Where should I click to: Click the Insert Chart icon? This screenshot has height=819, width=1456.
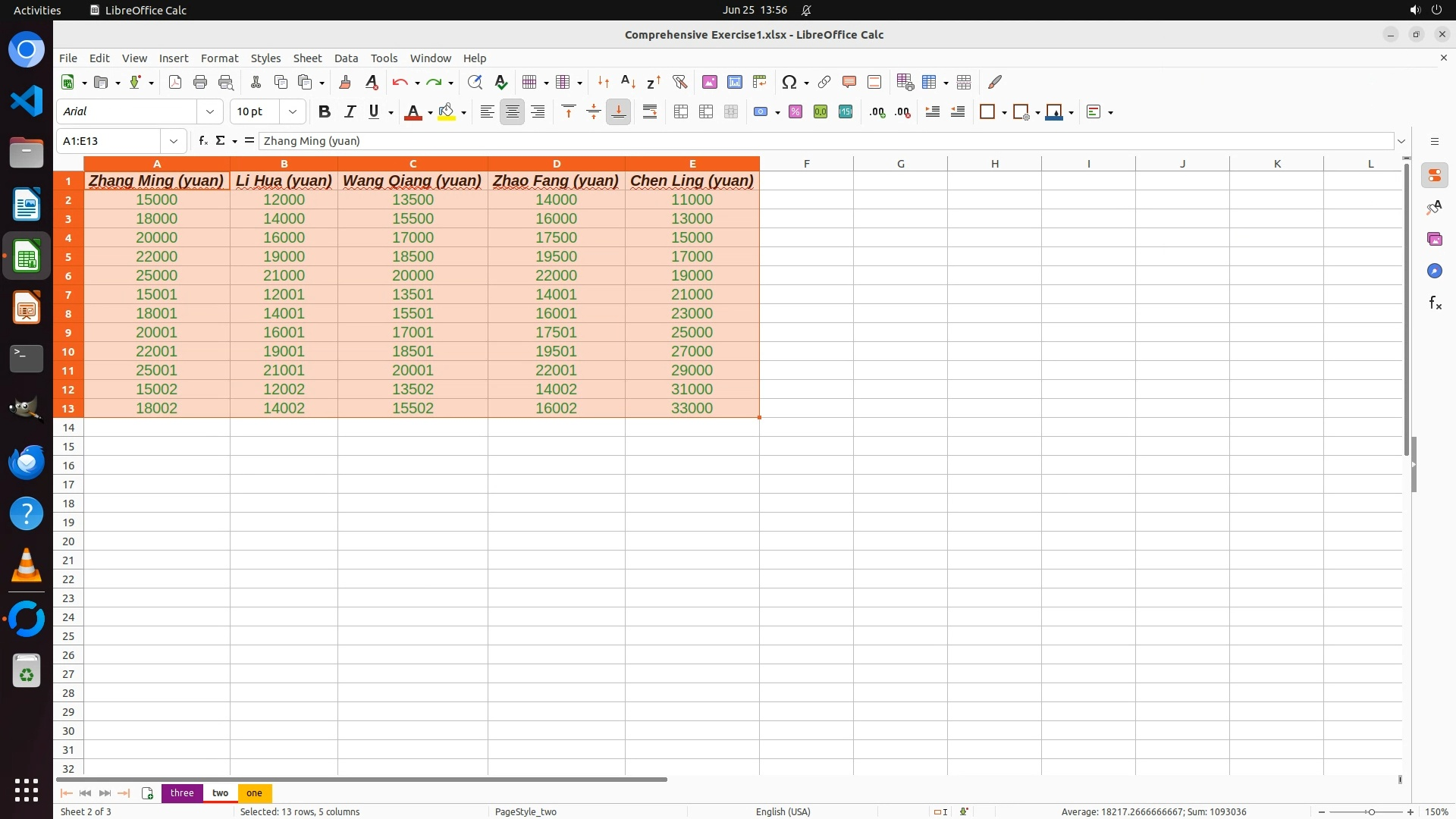[x=734, y=82]
